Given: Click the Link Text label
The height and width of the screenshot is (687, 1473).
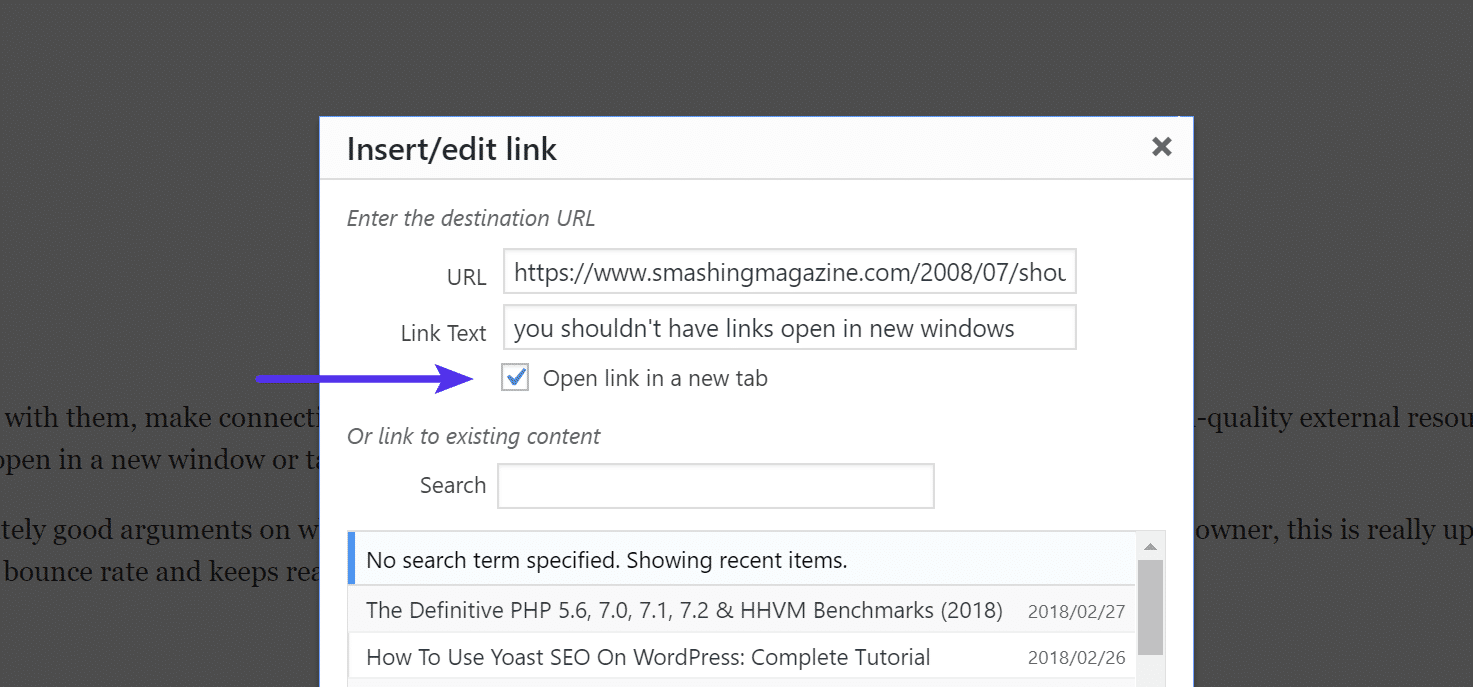Looking at the screenshot, I should (x=443, y=333).
